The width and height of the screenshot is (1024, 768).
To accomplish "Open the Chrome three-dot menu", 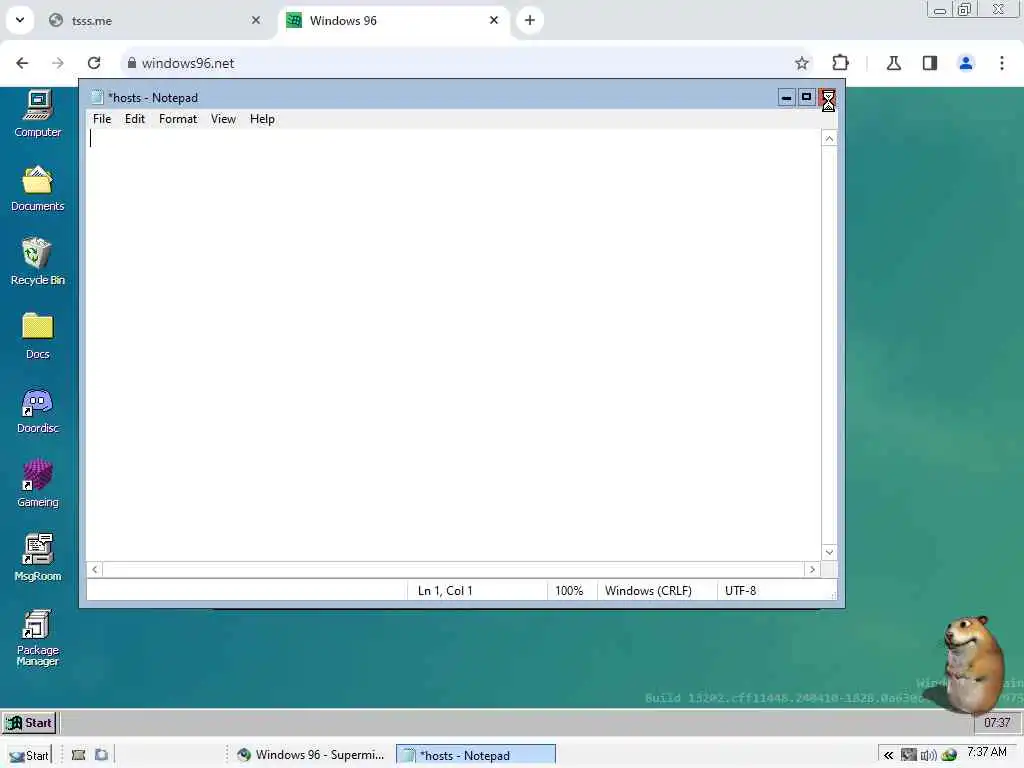I will coord(1002,63).
